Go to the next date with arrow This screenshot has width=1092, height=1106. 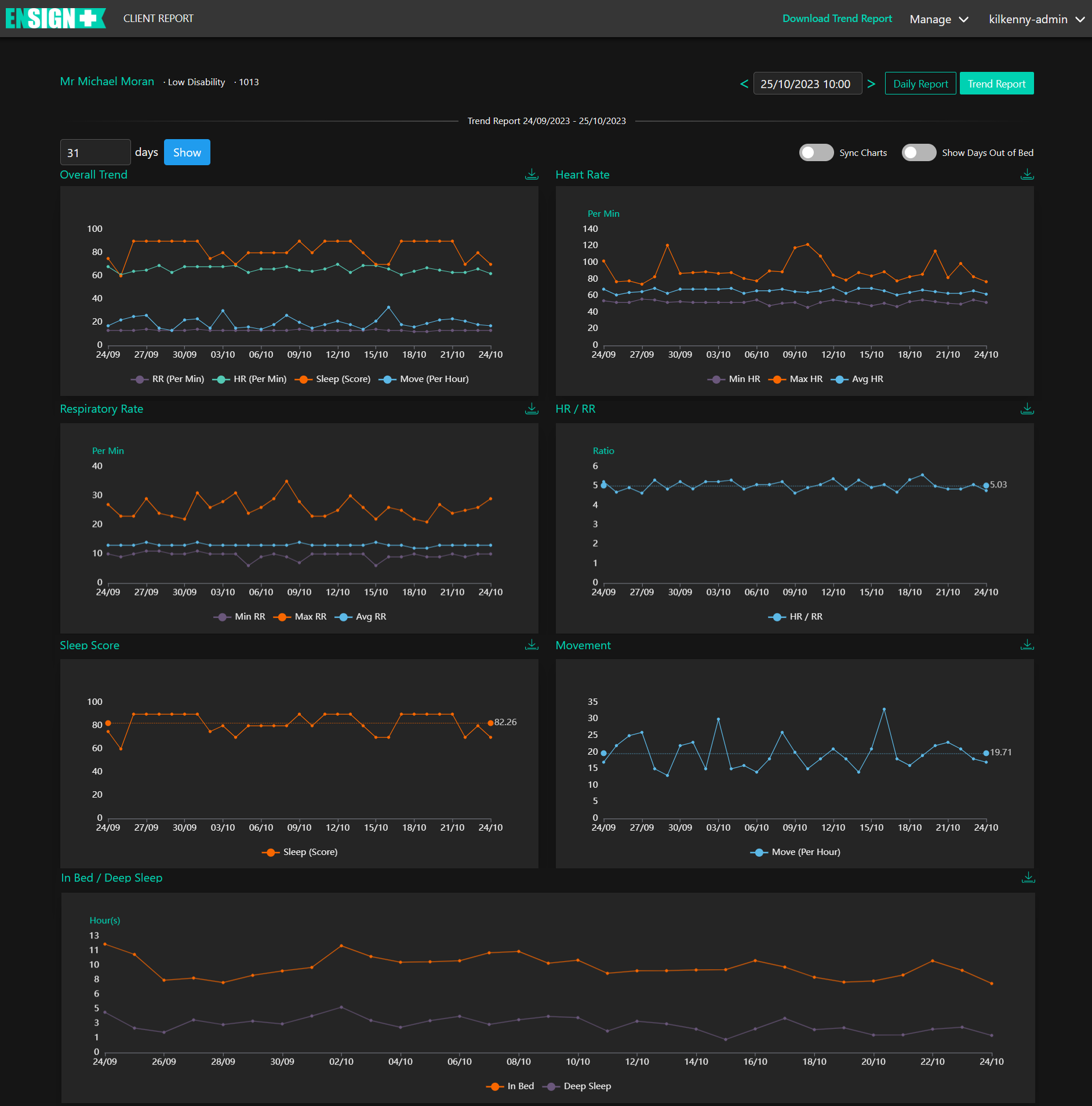click(x=871, y=84)
